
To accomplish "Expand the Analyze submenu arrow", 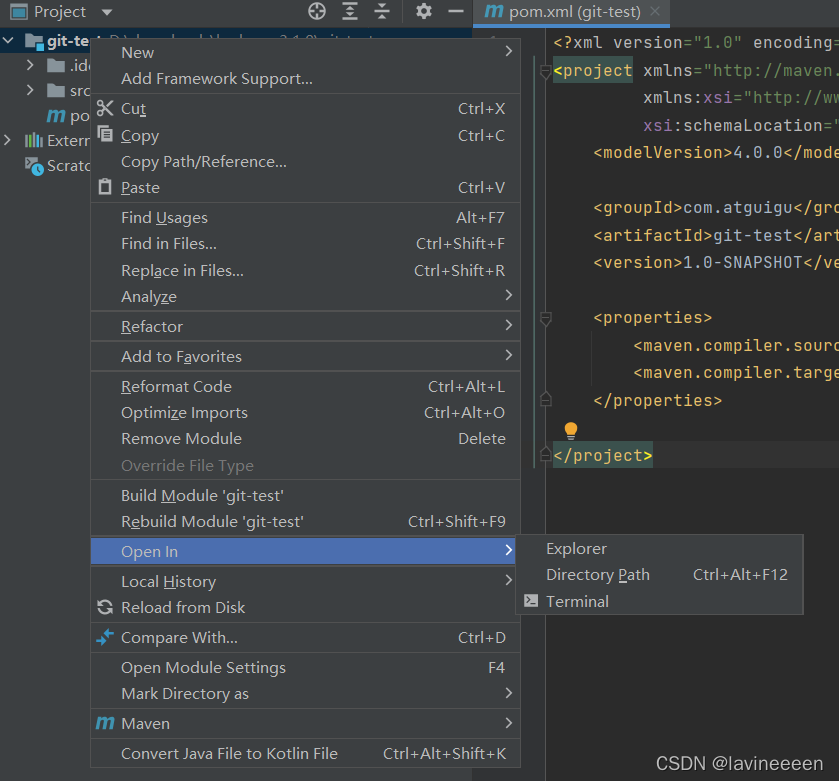I will 509,295.
